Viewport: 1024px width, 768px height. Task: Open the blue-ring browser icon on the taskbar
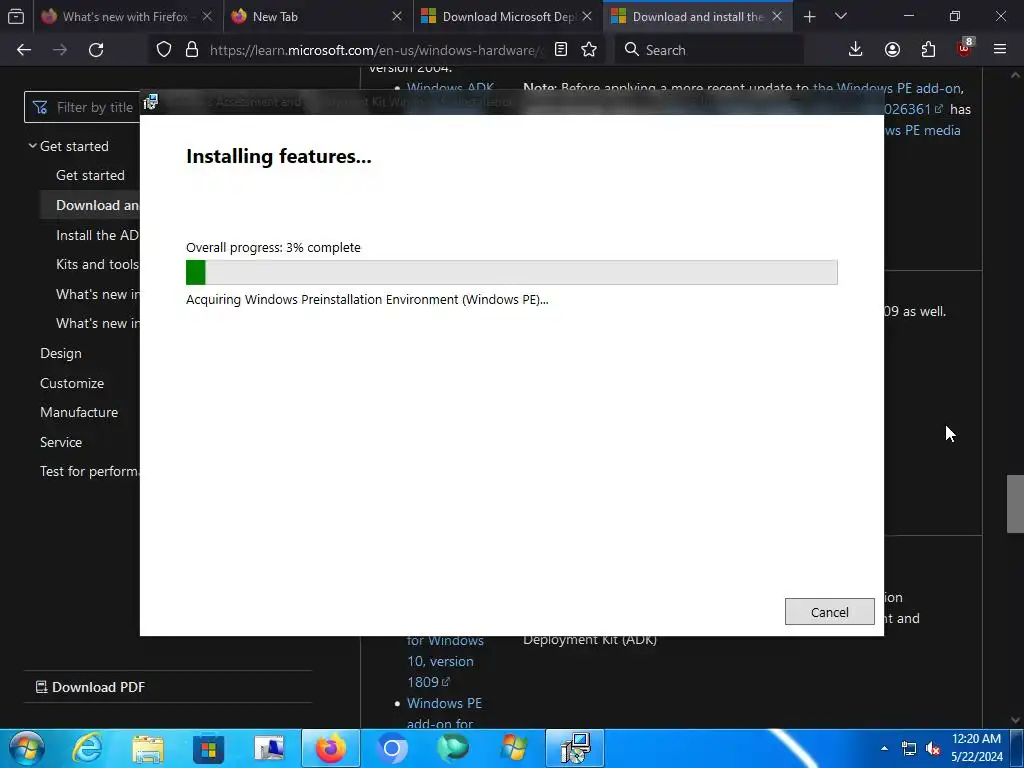coord(392,748)
